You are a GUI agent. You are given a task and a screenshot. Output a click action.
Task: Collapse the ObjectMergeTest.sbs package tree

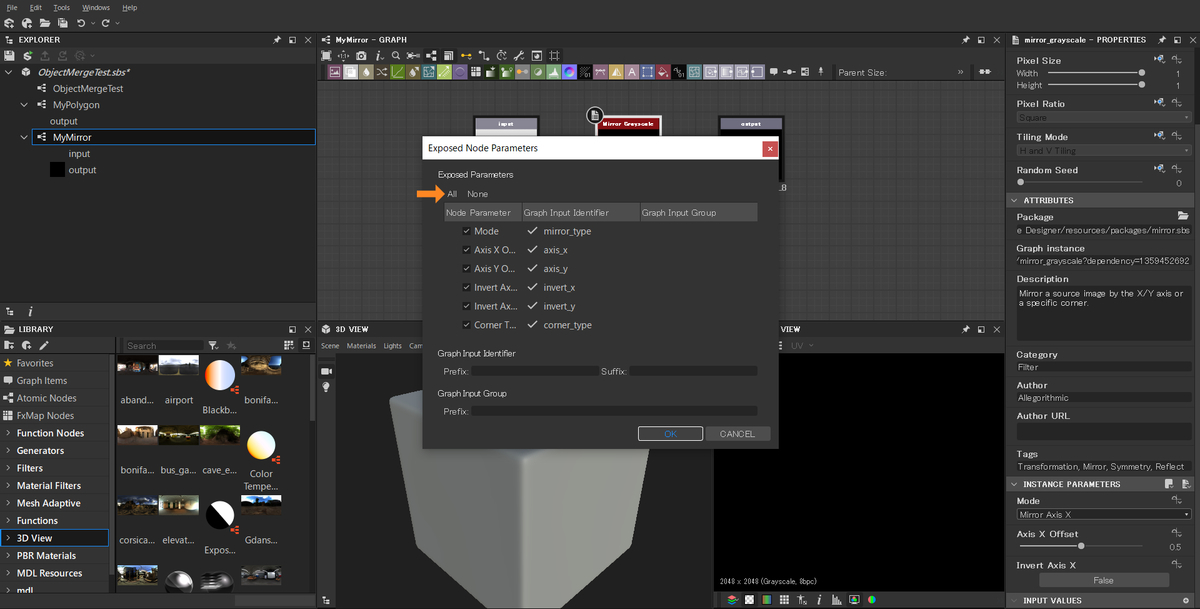click(9, 72)
